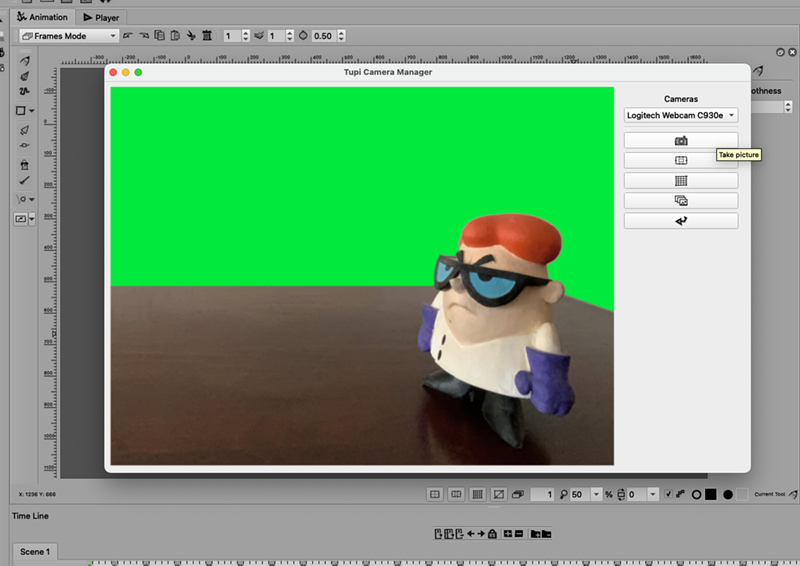The width and height of the screenshot is (800, 566).
Task: Switch to the Player tab
Action: point(101,18)
